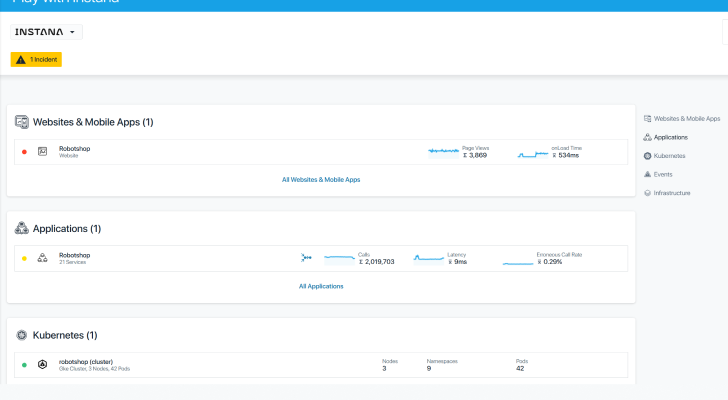Image resolution: width=728 pixels, height=400 pixels.
Task: Jump to Kubernetes in side navigation
Action: point(669,156)
